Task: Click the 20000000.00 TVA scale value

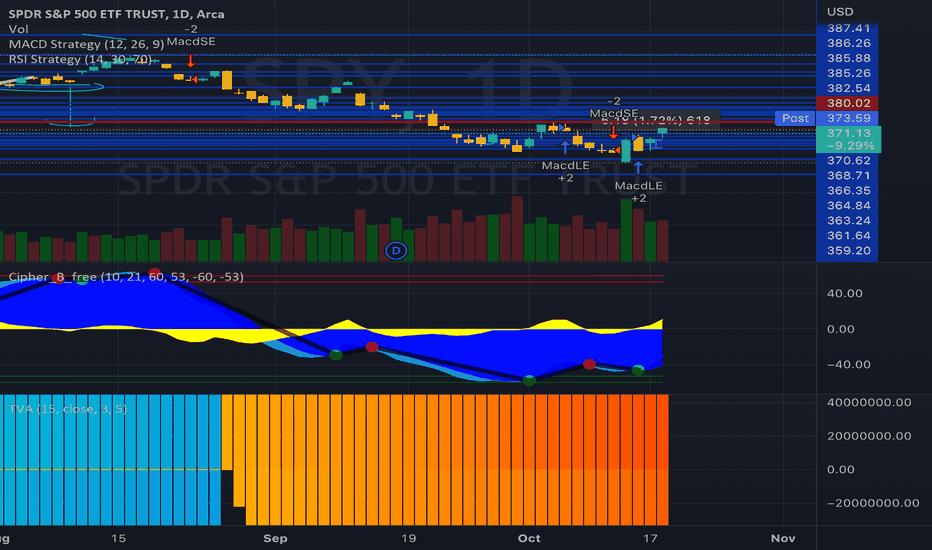Action: [868, 436]
